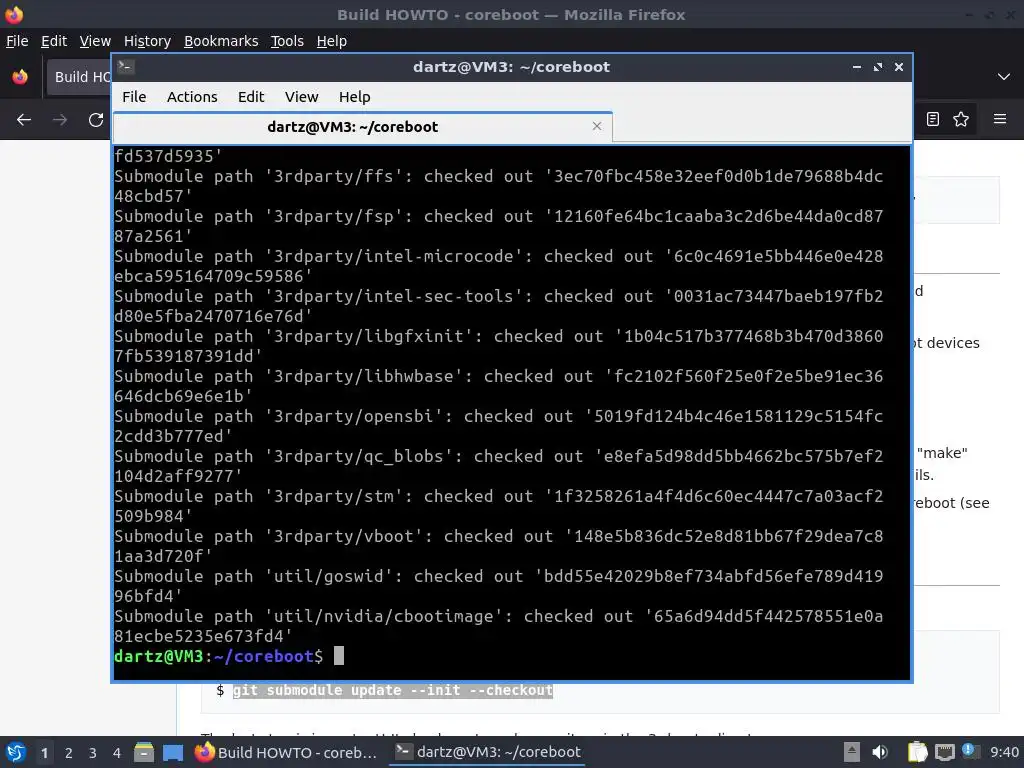Open the Actions menu in the terminal
The image size is (1024, 768).
point(192,97)
